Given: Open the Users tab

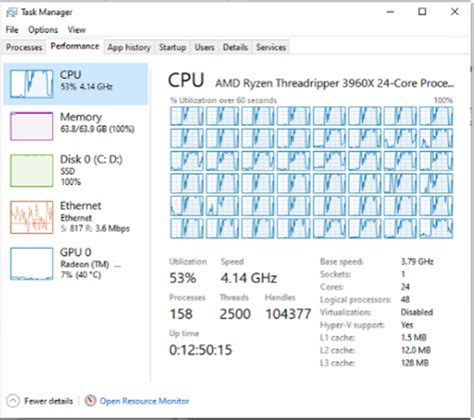Looking at the screenshot, I should tap(204, 47).
